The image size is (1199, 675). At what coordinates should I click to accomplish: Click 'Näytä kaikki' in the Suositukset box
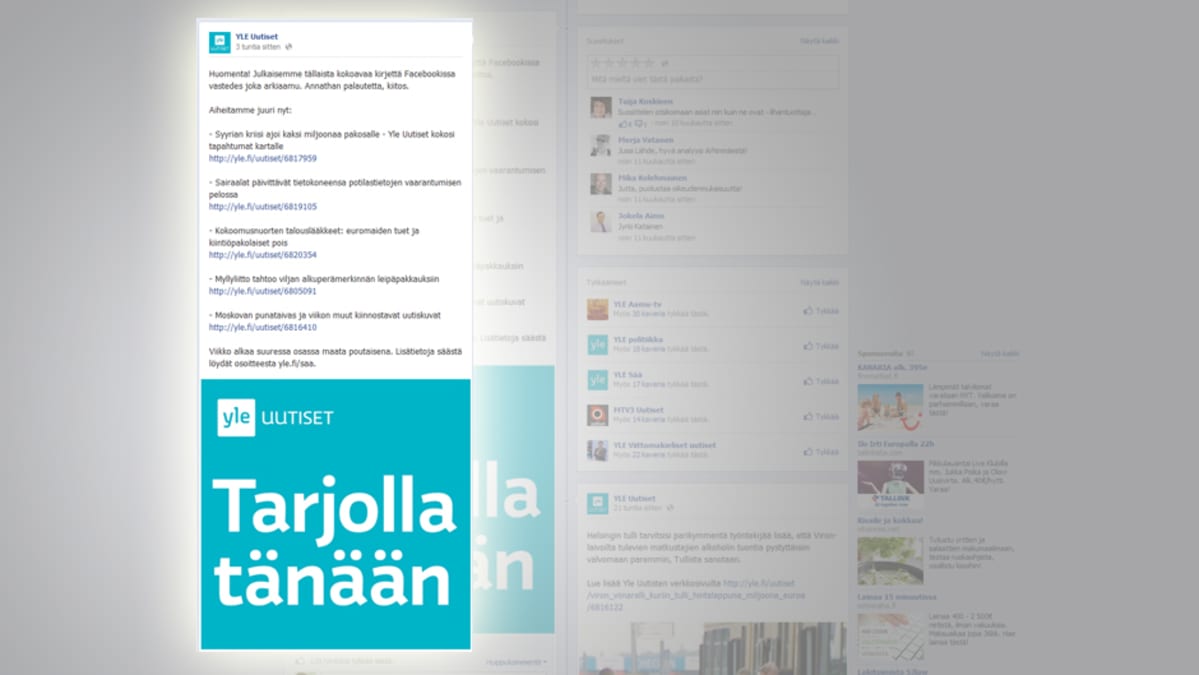(x=819, y=41)
